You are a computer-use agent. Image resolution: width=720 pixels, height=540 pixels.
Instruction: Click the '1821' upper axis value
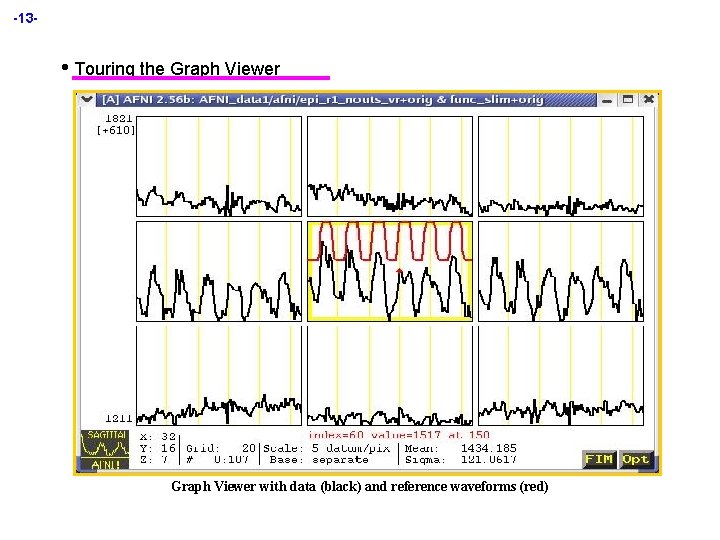[118, 118]
